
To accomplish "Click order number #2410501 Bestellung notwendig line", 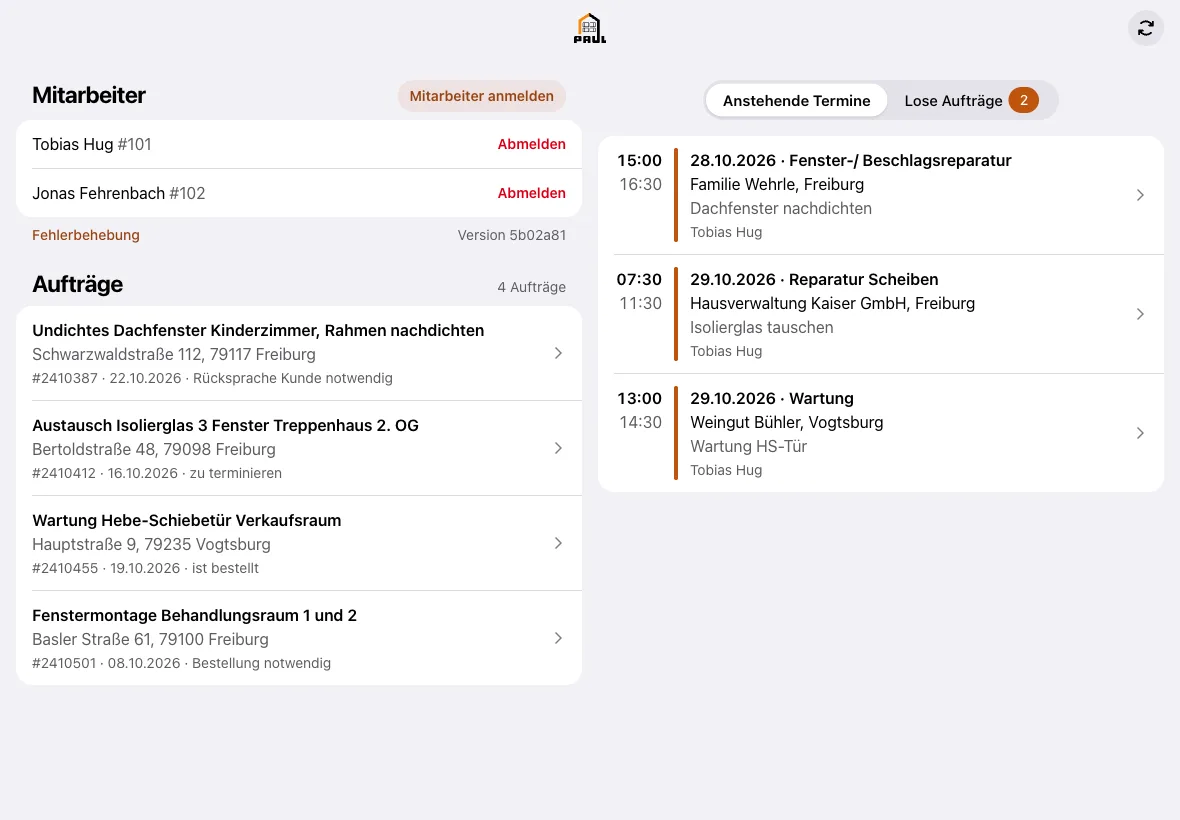I will coord(181,664).
